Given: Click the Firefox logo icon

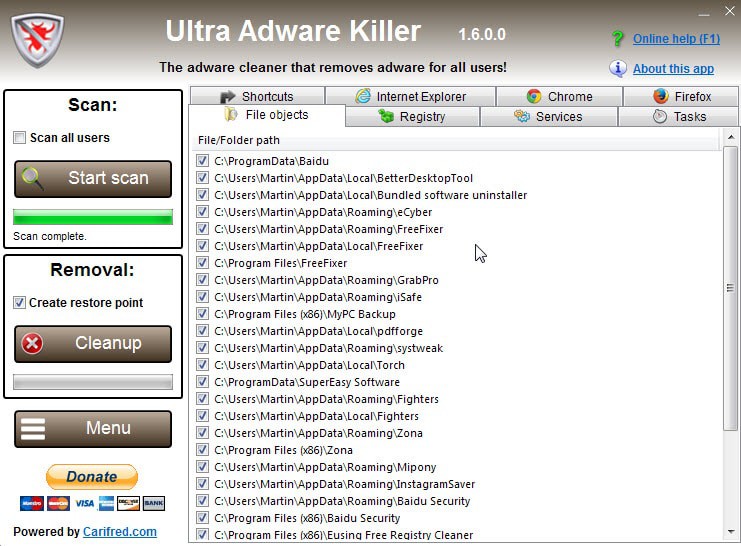Looking at the screenshot, I should click(661, 96).
